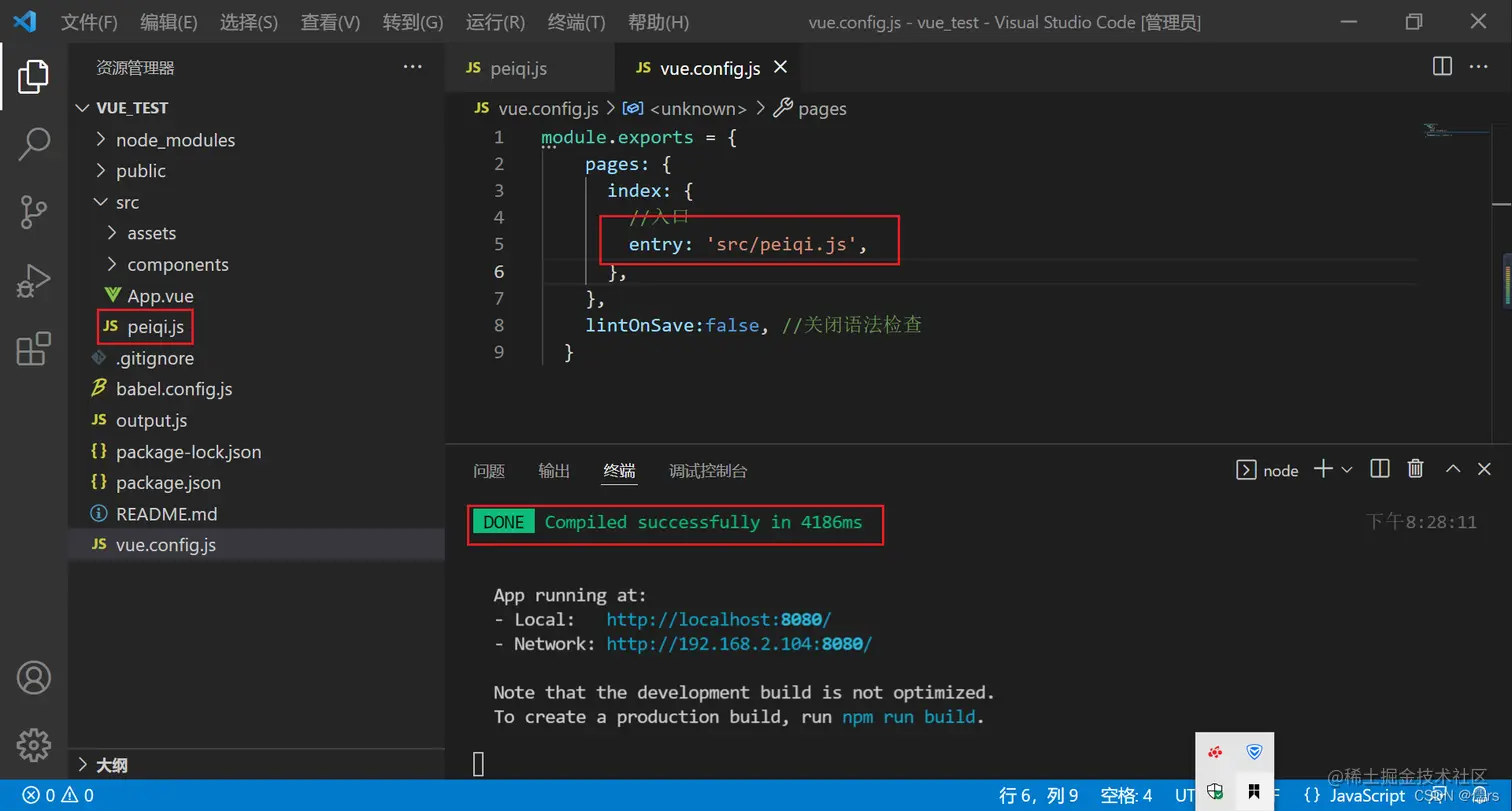Click the VS Code logo in the title bar

coord(24,21)
